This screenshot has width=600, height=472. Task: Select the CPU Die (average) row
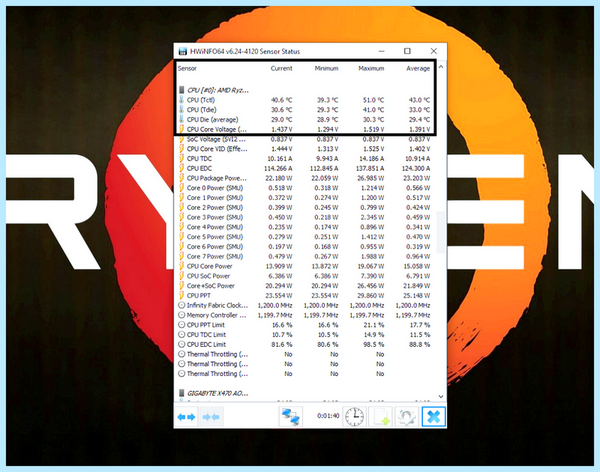[x=305, y=119]
